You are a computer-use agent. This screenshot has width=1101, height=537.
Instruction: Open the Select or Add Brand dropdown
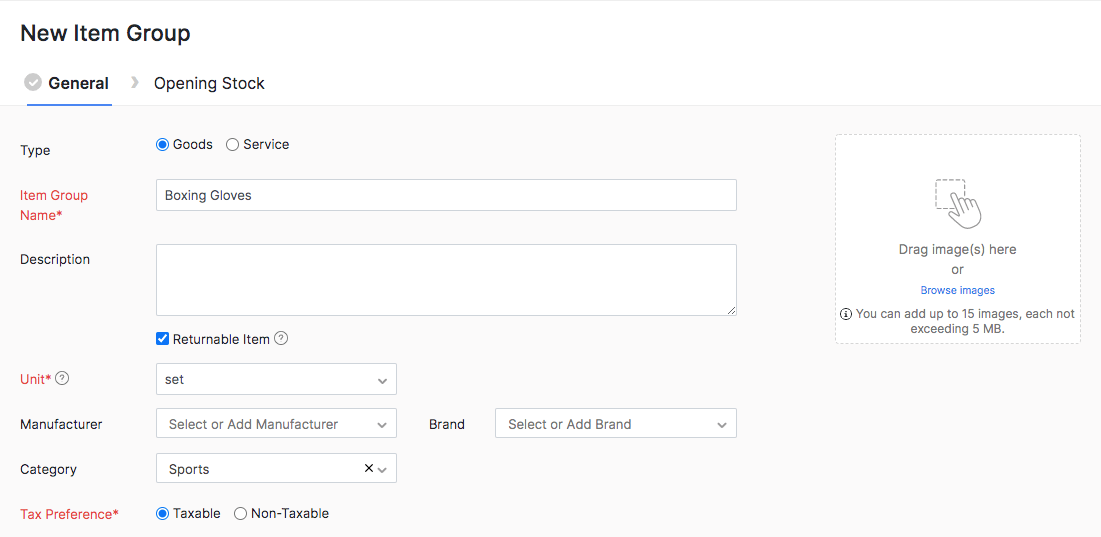point(615,424)
